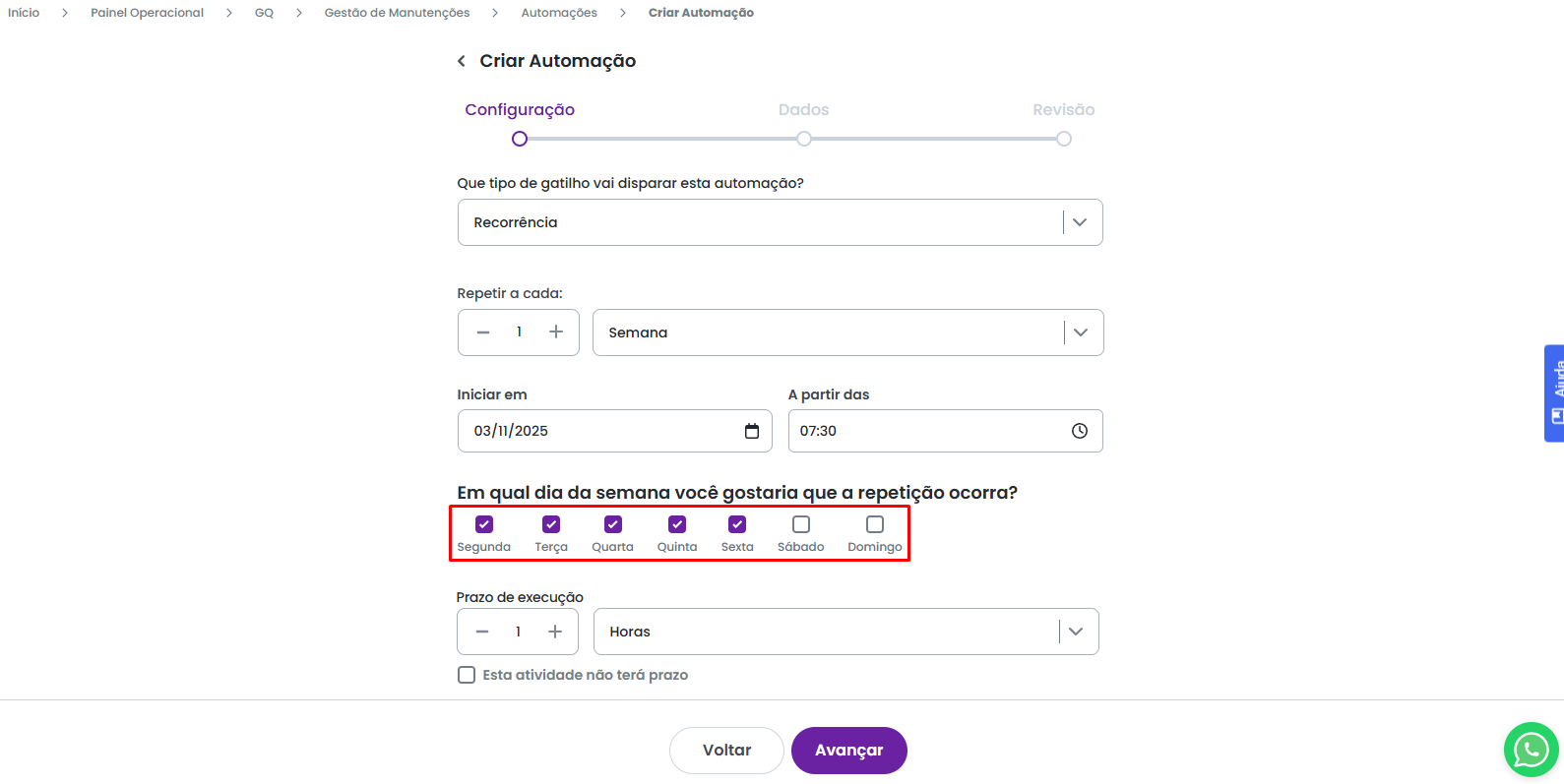Increase the Repetir a cada value
1564x784 pixels.
(556, 332)
